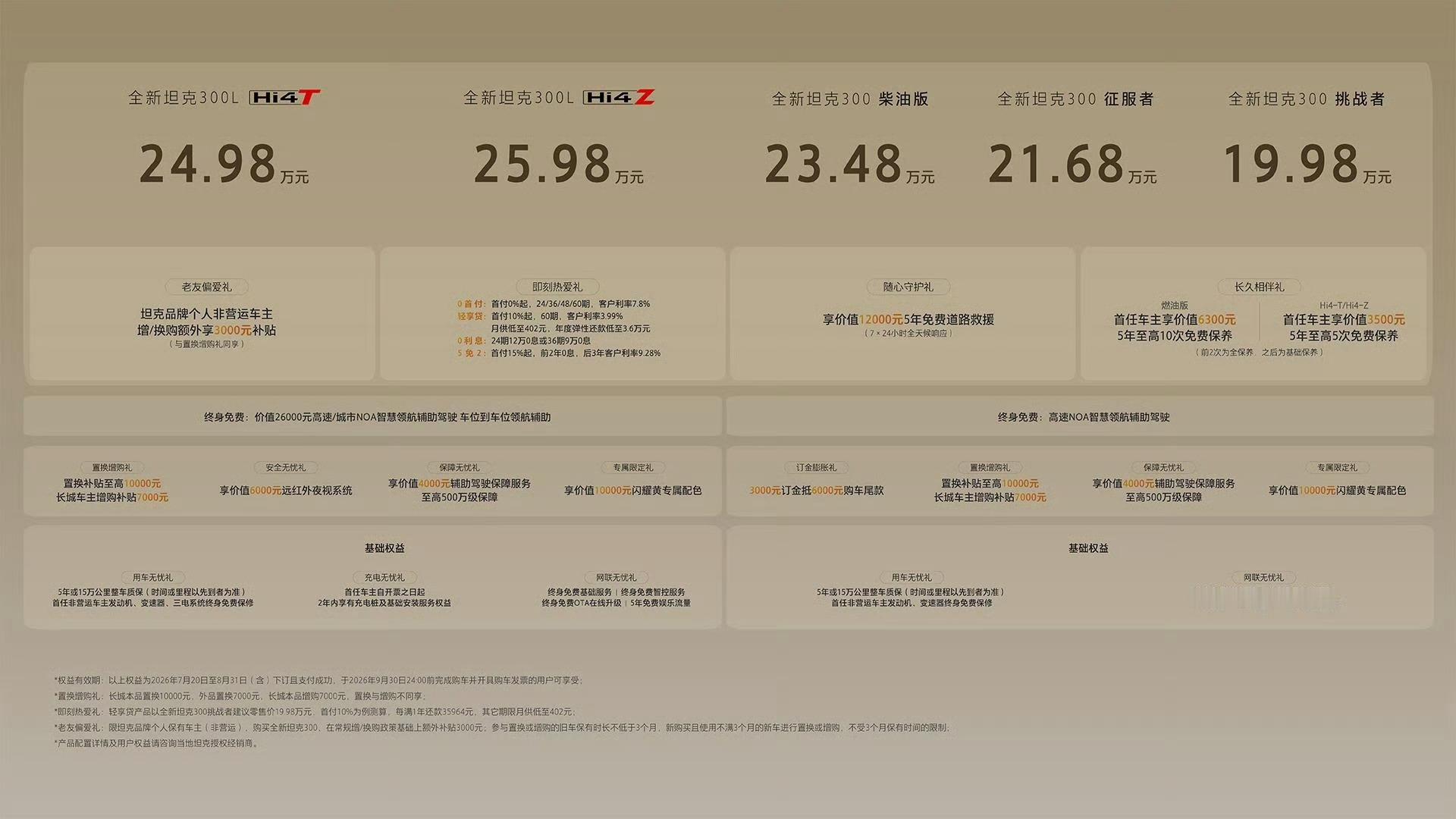Click the 订金膨胀礼 pill label
The width and height of the screenshot is (1456, 819).
click(x=817, y=468)
